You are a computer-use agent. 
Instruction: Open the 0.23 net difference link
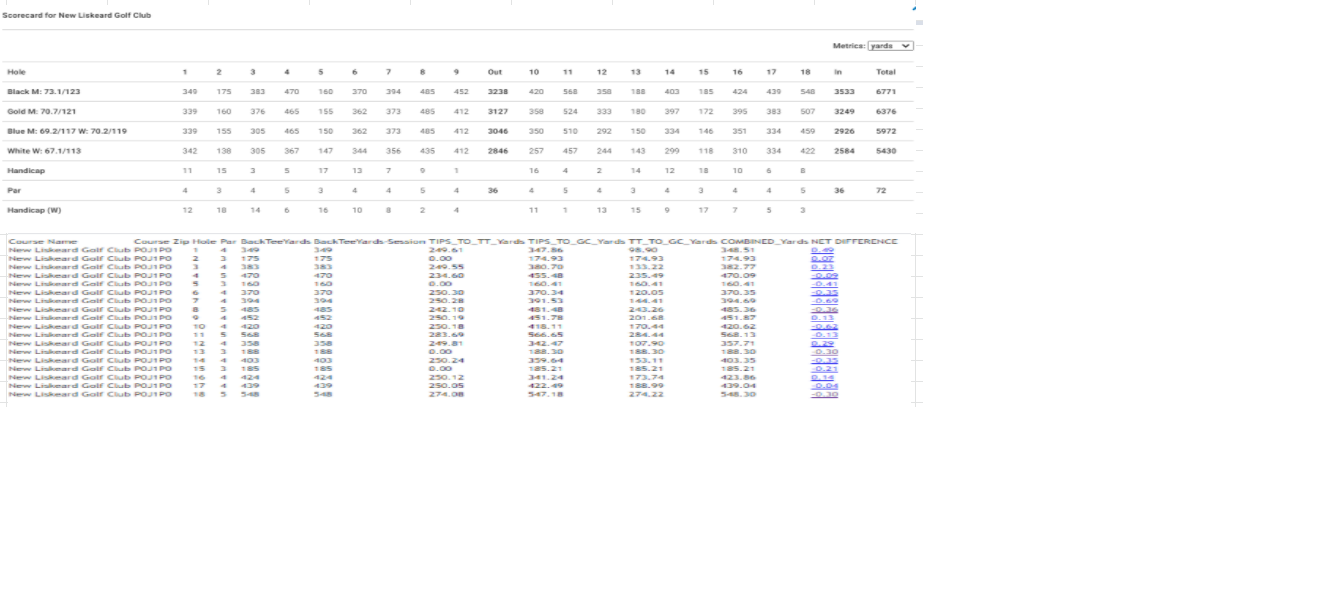coord(822,267)
